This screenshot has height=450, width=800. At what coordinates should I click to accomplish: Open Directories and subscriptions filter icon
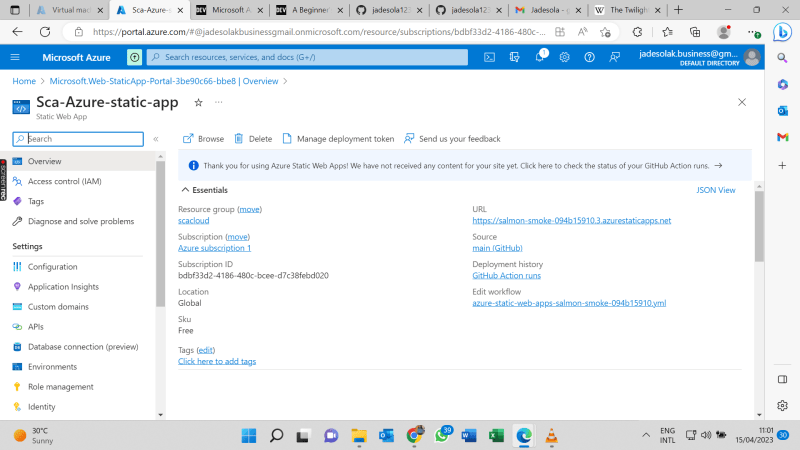(514, 57)
